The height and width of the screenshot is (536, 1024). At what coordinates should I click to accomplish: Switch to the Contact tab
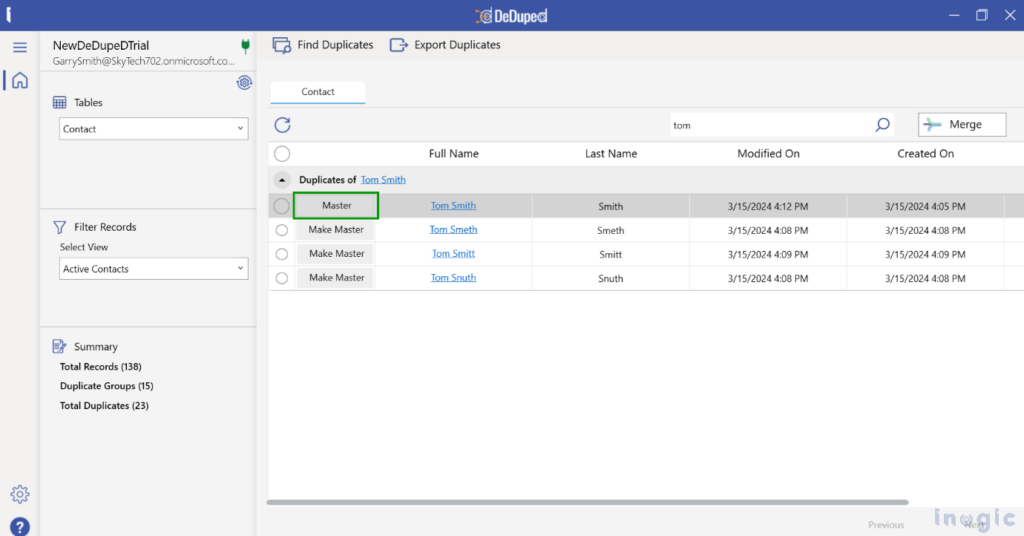(x=318, y=92)
